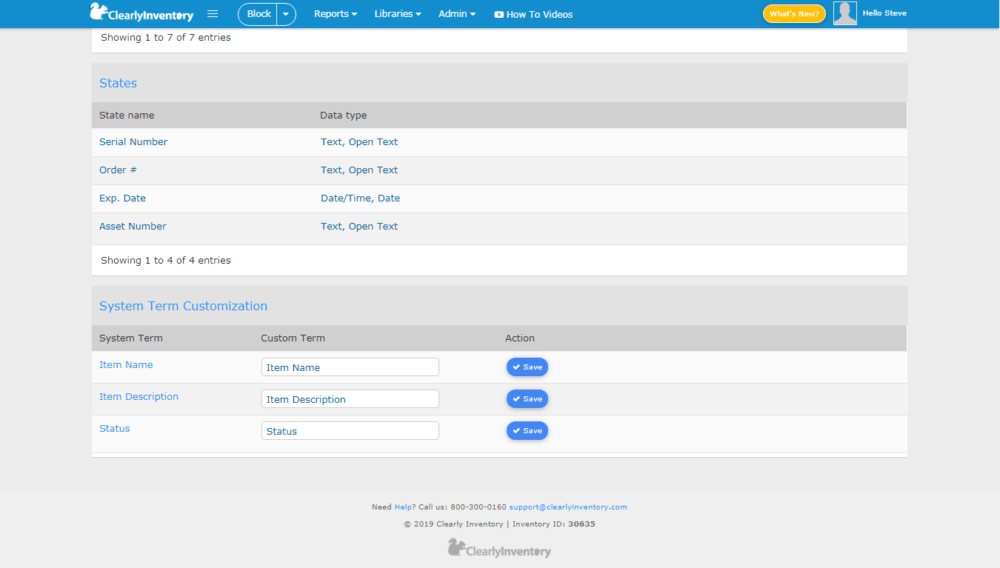This screenshot has height=568, width=1000.
Task: Open the Exp. Date state
Action: (122, 198)
